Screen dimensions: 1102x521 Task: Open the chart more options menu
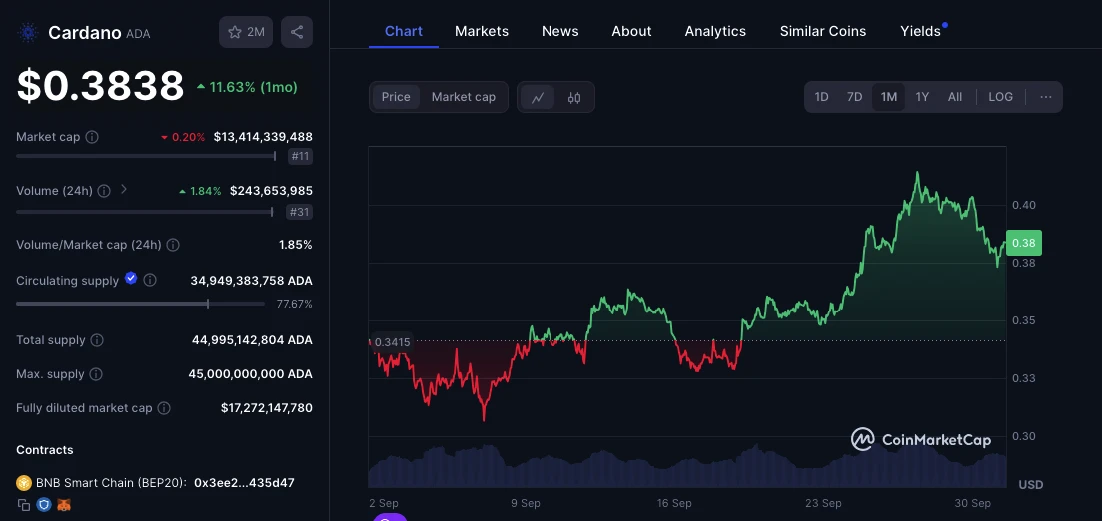pyautogui.click(x=1046, y=97)
